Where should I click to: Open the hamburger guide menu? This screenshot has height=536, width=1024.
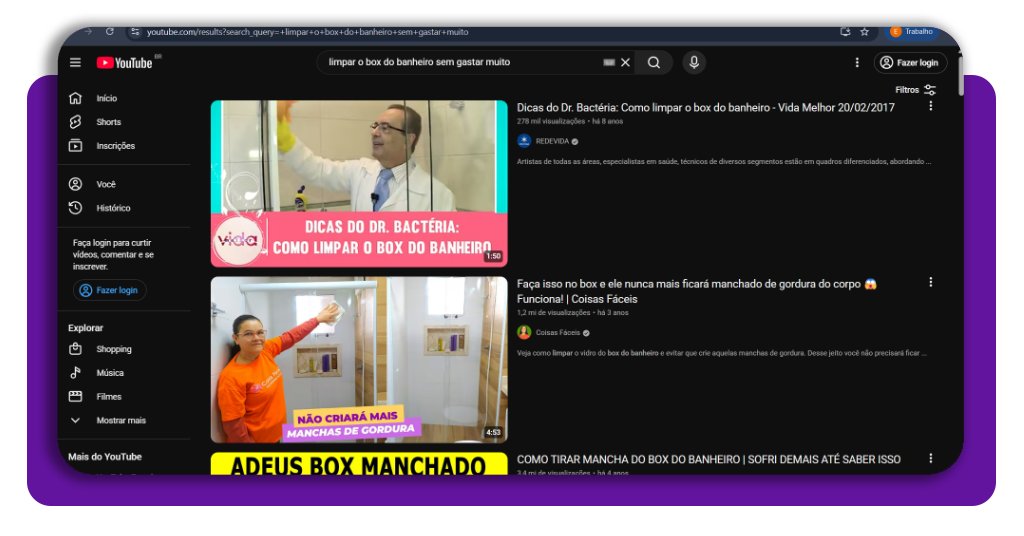(x=76, y=63)
